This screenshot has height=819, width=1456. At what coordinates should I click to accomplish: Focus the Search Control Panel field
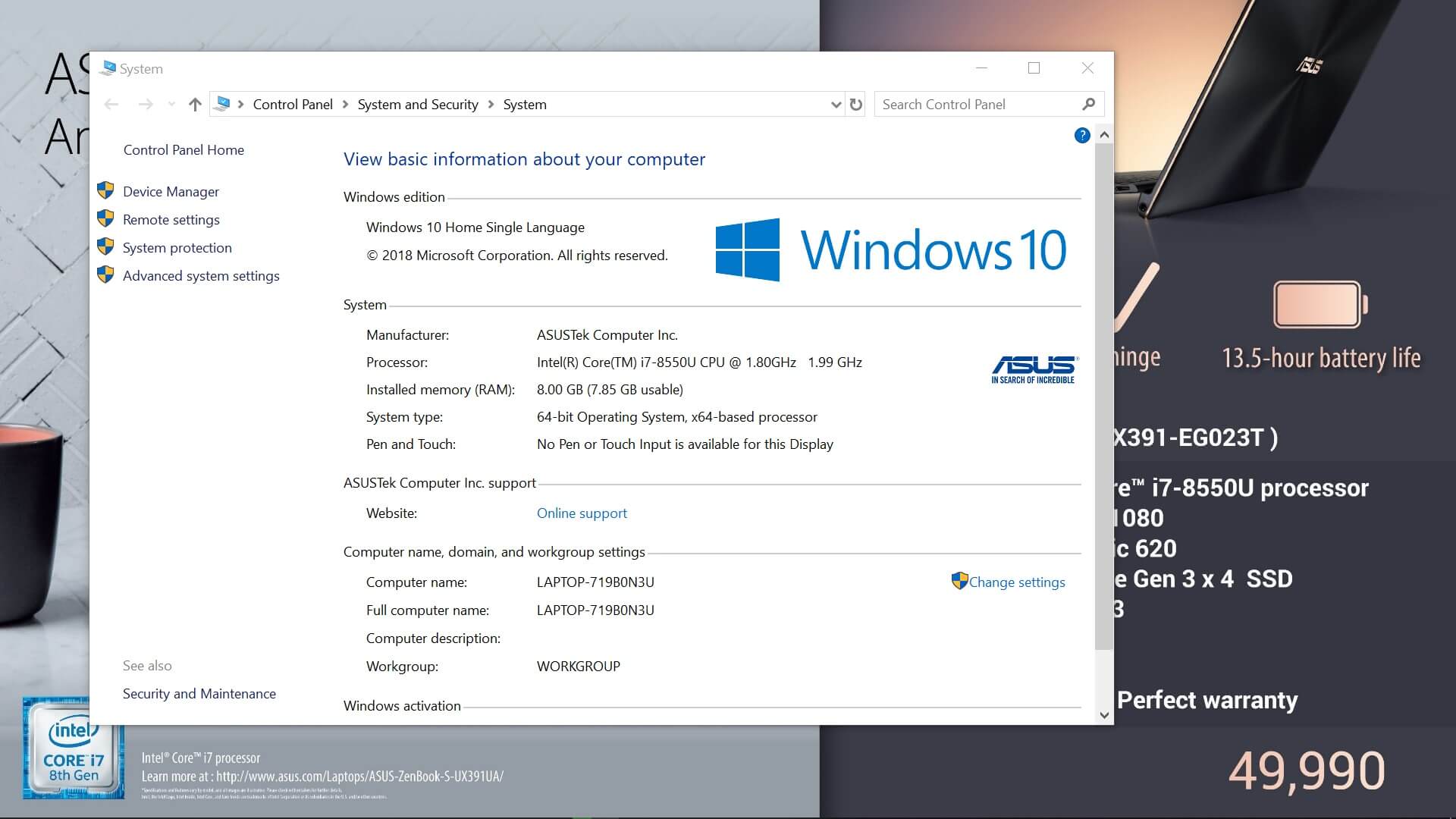tap(989, 104)
